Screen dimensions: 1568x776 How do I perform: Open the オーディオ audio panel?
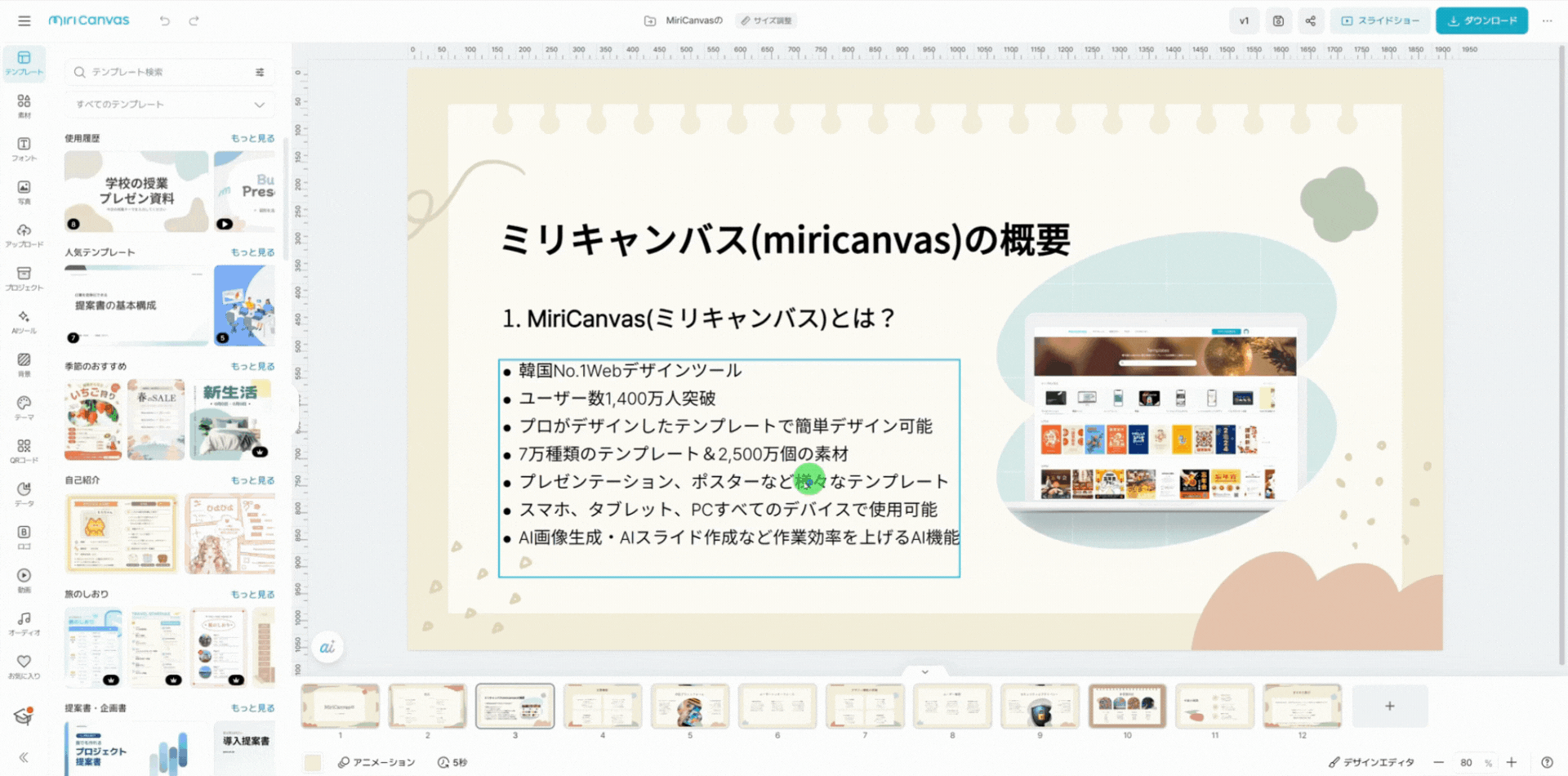tap(24, 624)
